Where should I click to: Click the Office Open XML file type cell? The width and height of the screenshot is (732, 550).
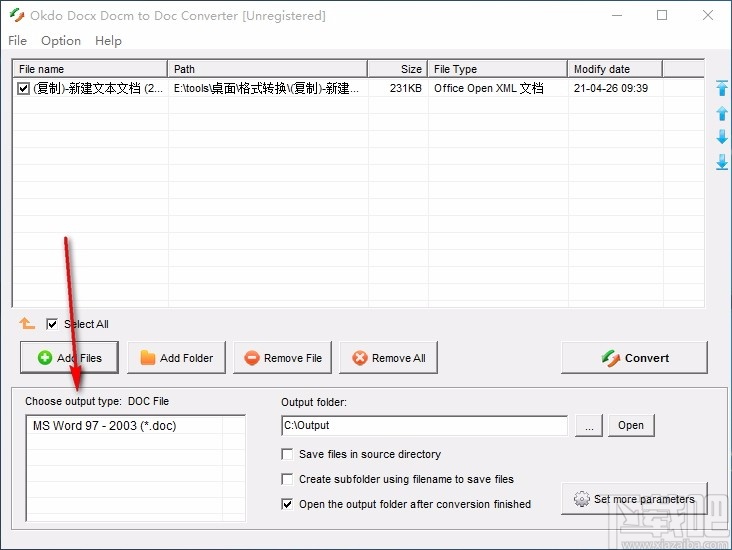[x=489, y=88]
